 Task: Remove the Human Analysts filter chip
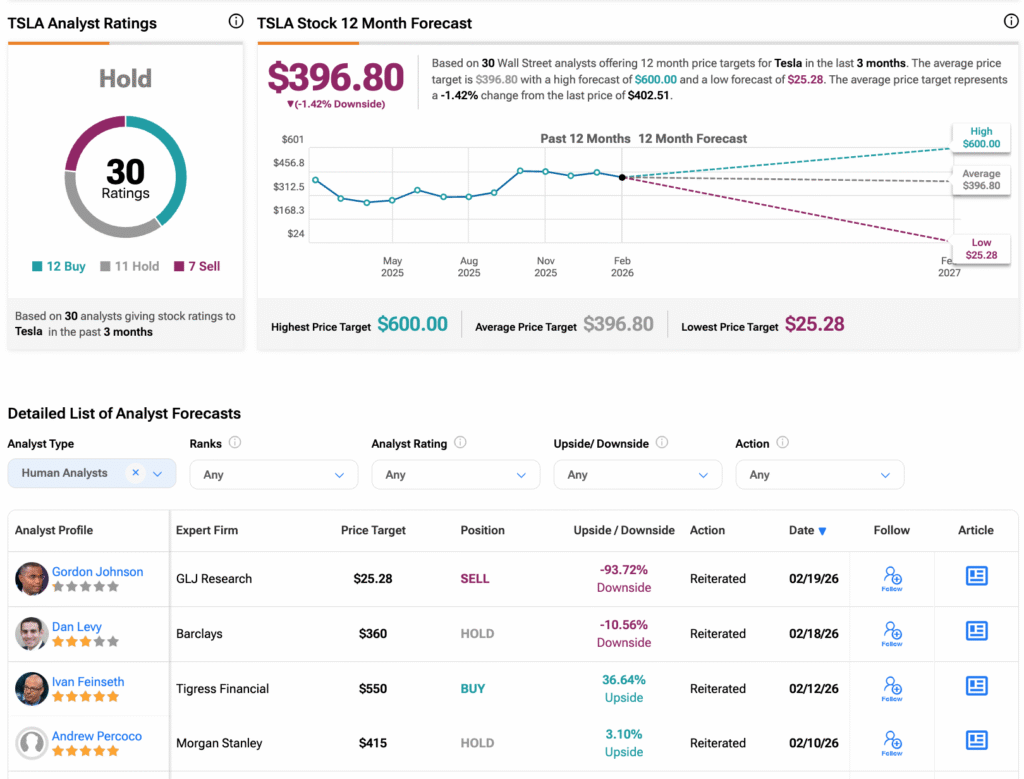pyautogui.click(x=136, y=473)
